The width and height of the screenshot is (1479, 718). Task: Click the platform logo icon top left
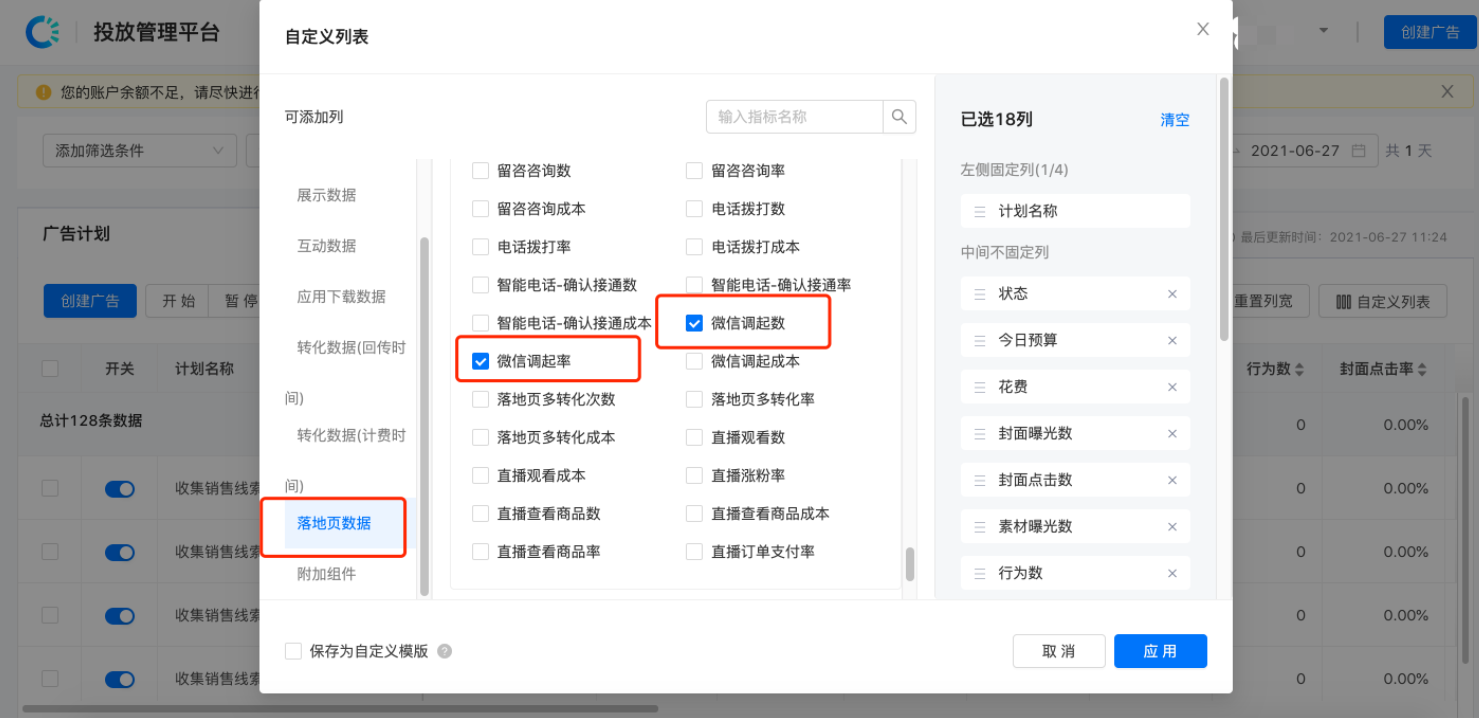click(42, 31)
